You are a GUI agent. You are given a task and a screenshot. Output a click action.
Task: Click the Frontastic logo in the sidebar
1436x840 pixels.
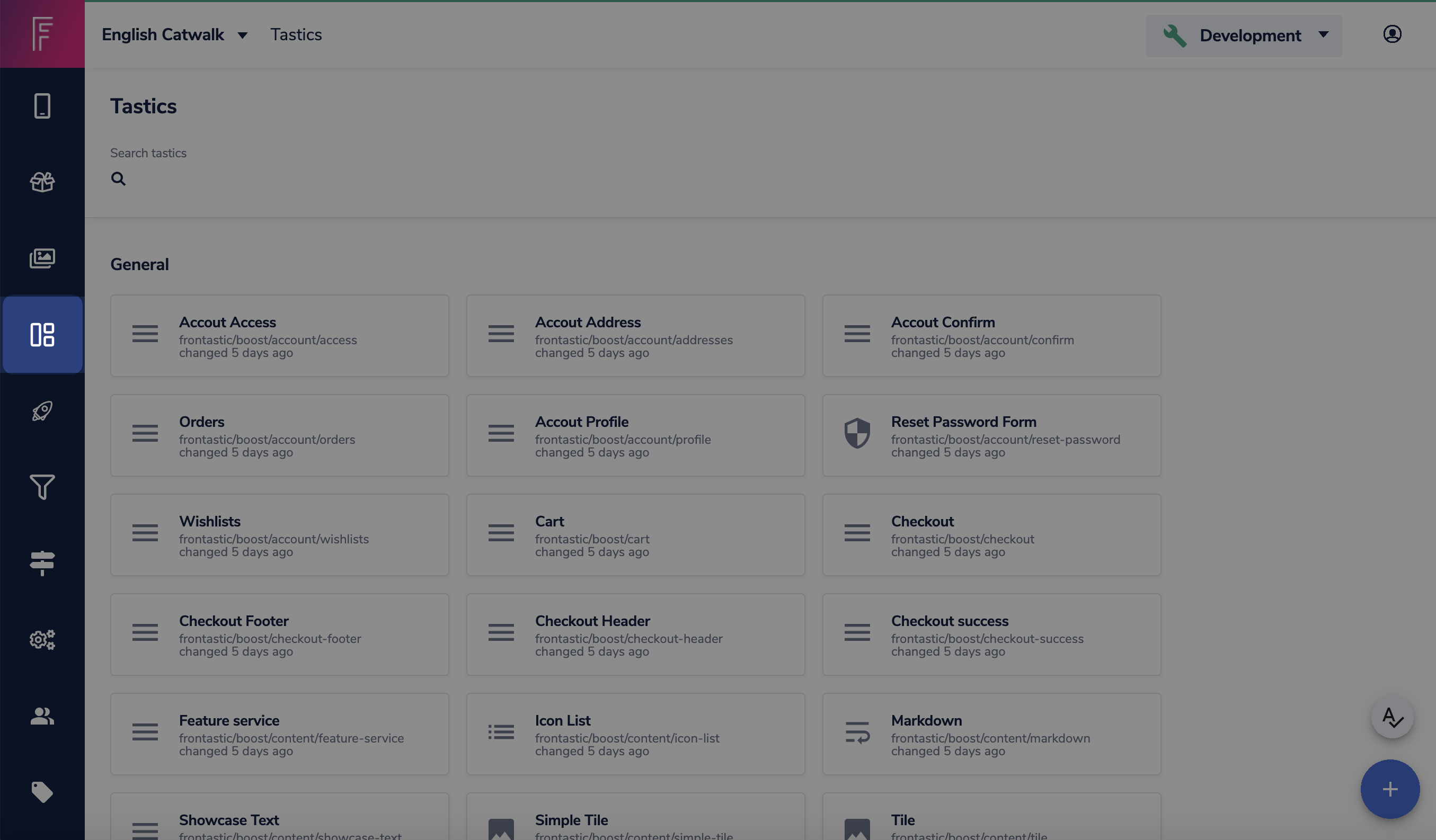coord(42,33)
